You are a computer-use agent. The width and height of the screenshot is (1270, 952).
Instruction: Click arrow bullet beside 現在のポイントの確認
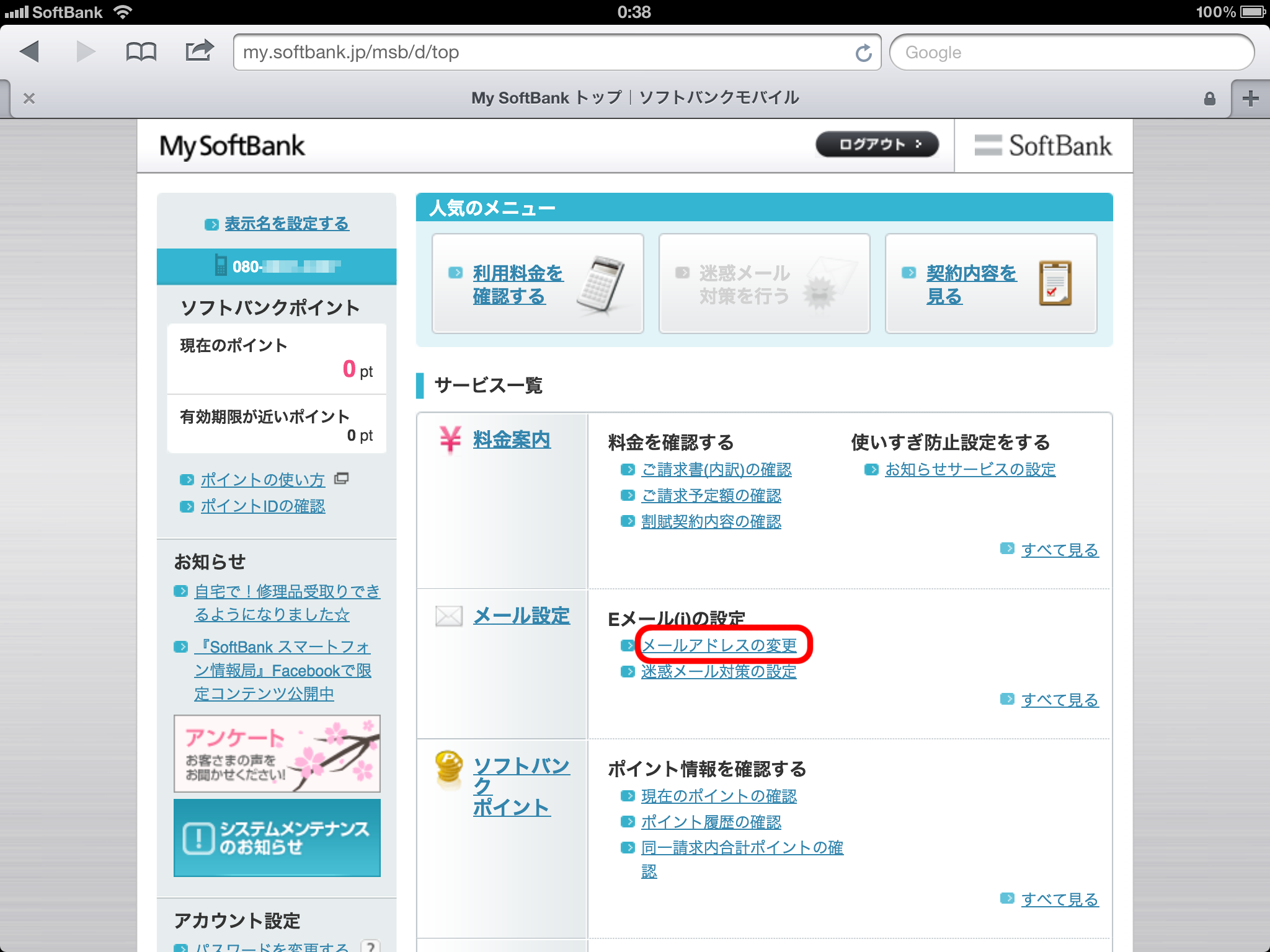[x=628, y=796]
